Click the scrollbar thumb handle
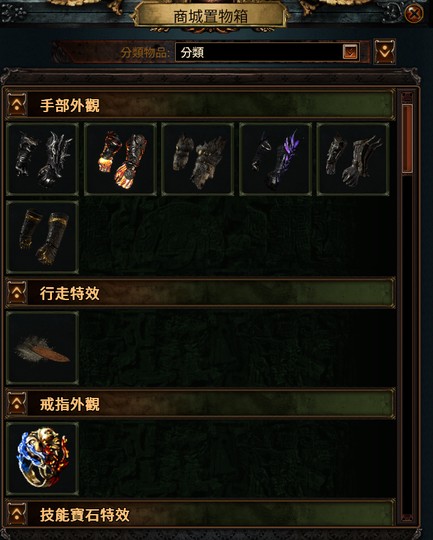Viewport: 433px width, 540px height. click(x=407, y=138)
